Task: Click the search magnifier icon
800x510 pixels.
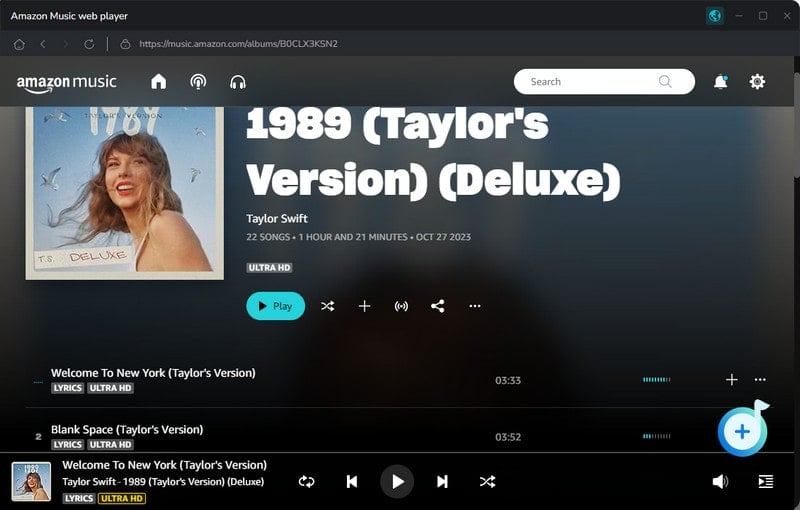Action: pyautogui.click(x=665, y=82)
